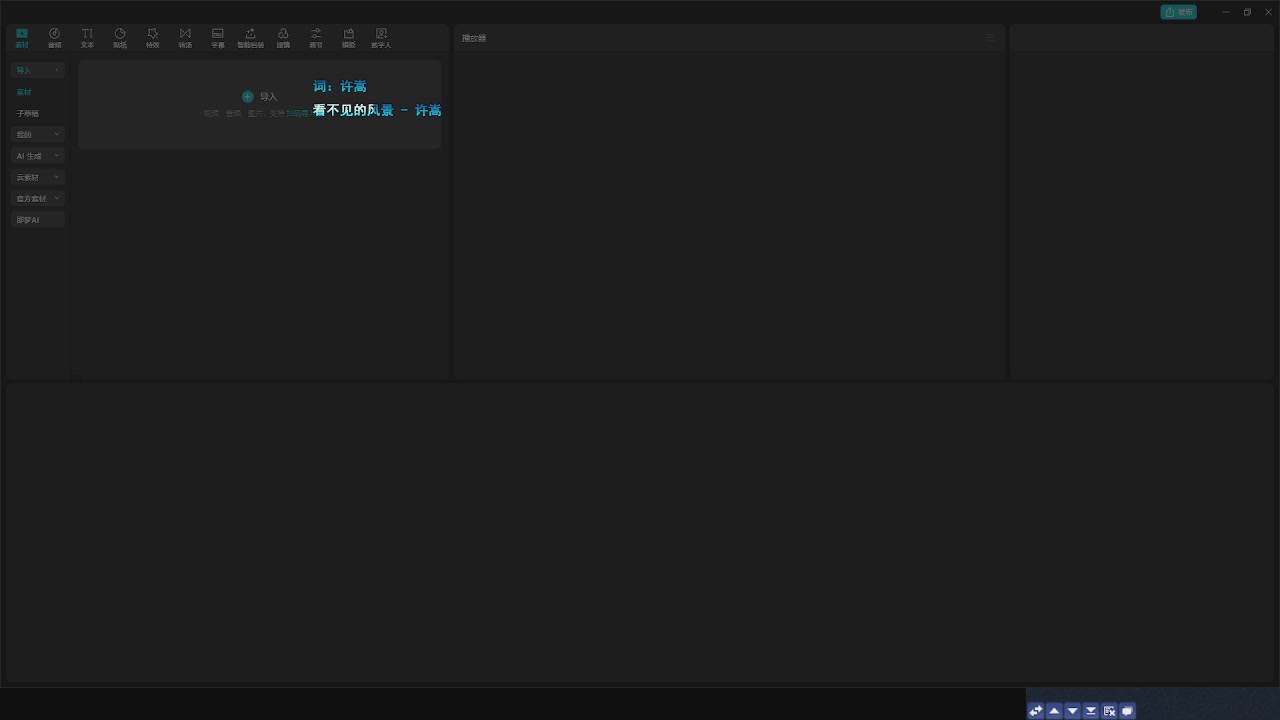Close the editor window

[x=1269, y=12]
